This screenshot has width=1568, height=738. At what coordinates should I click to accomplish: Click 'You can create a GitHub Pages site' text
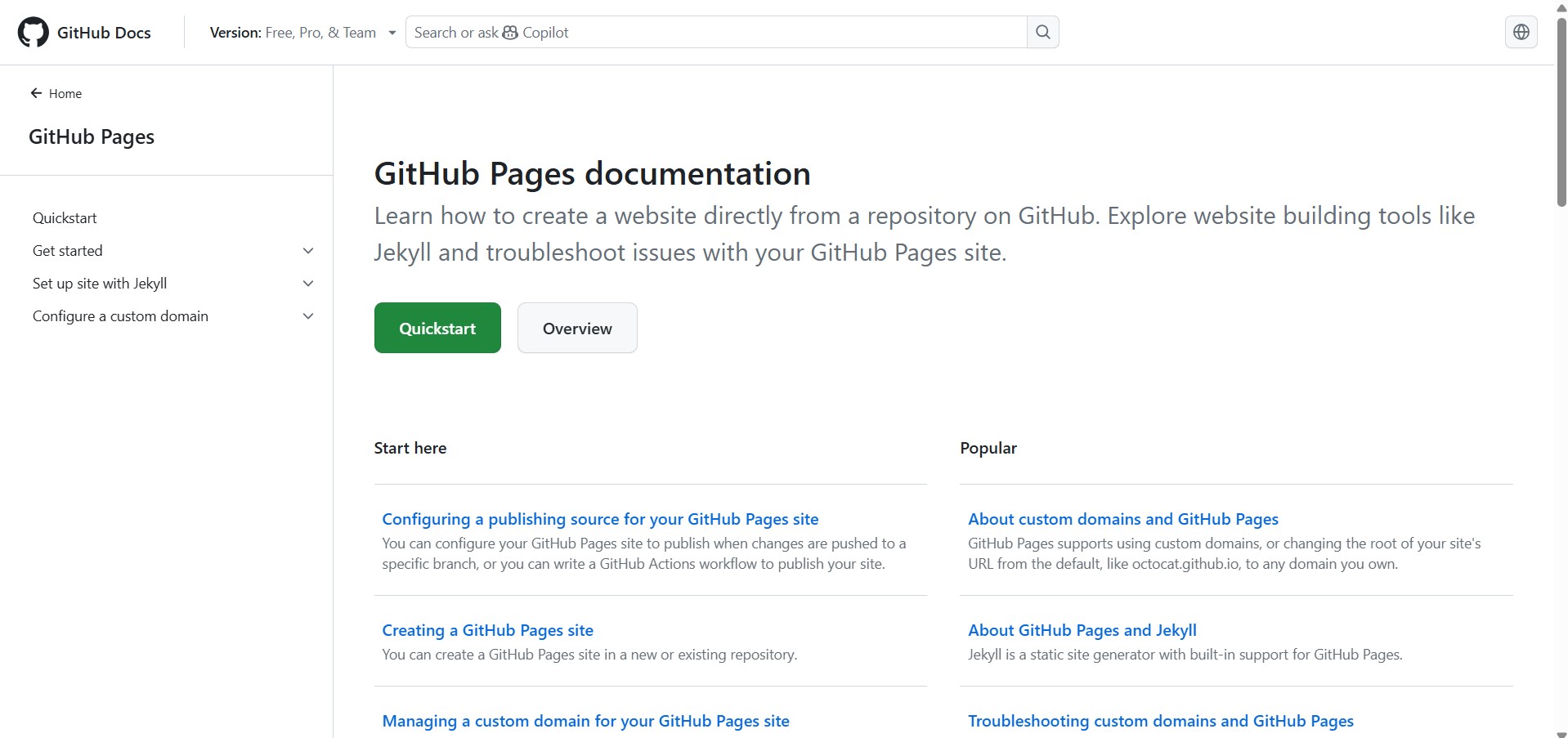click(x=589, y=655)
